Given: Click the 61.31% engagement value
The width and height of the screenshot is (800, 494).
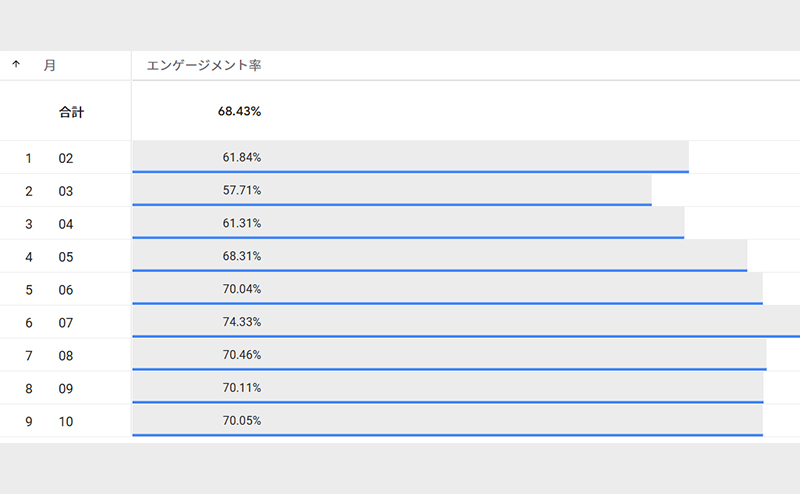Looking at the screenshot, I should coord(242,223).
